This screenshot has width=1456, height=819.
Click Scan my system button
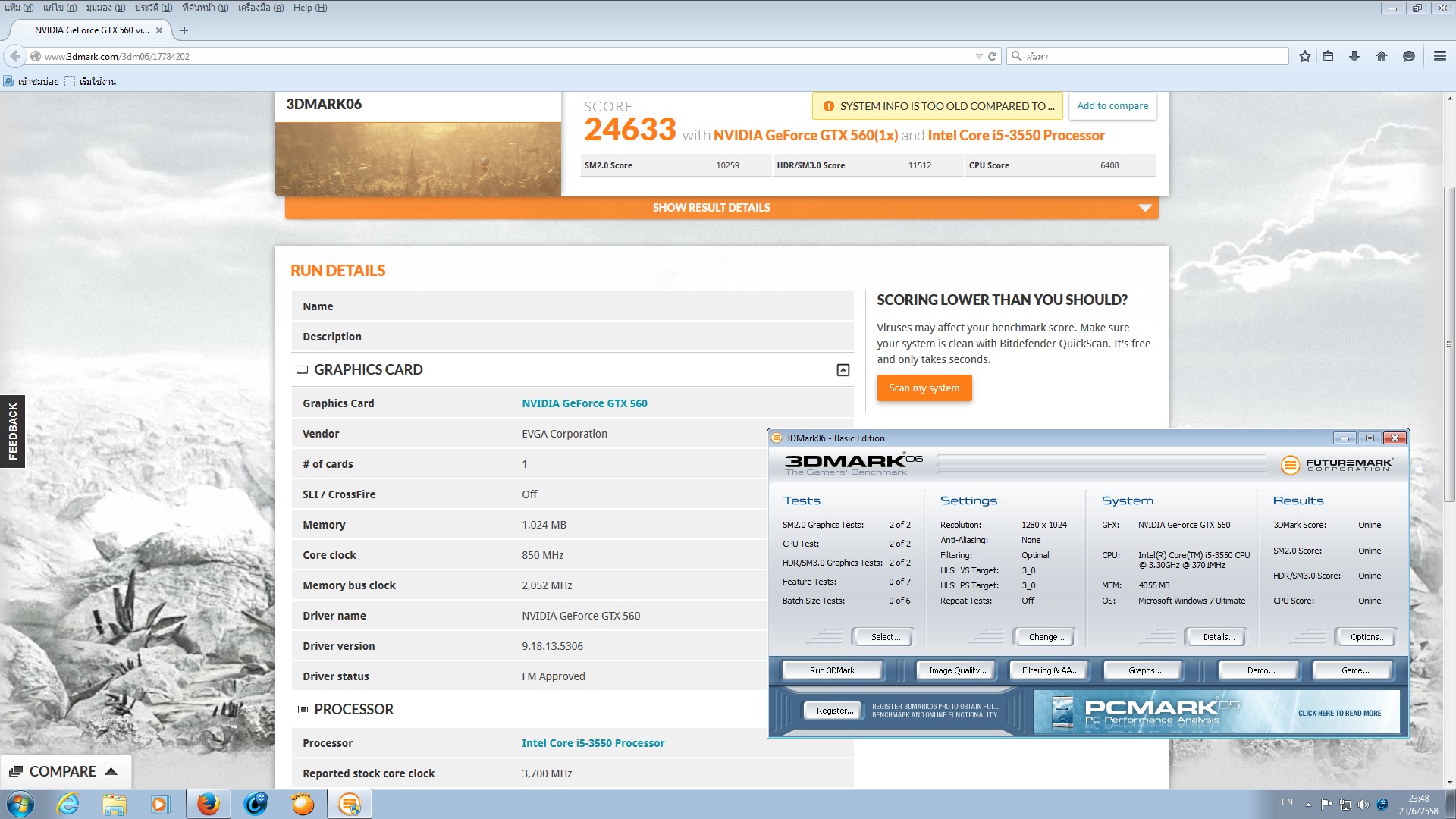pos(924,388)
